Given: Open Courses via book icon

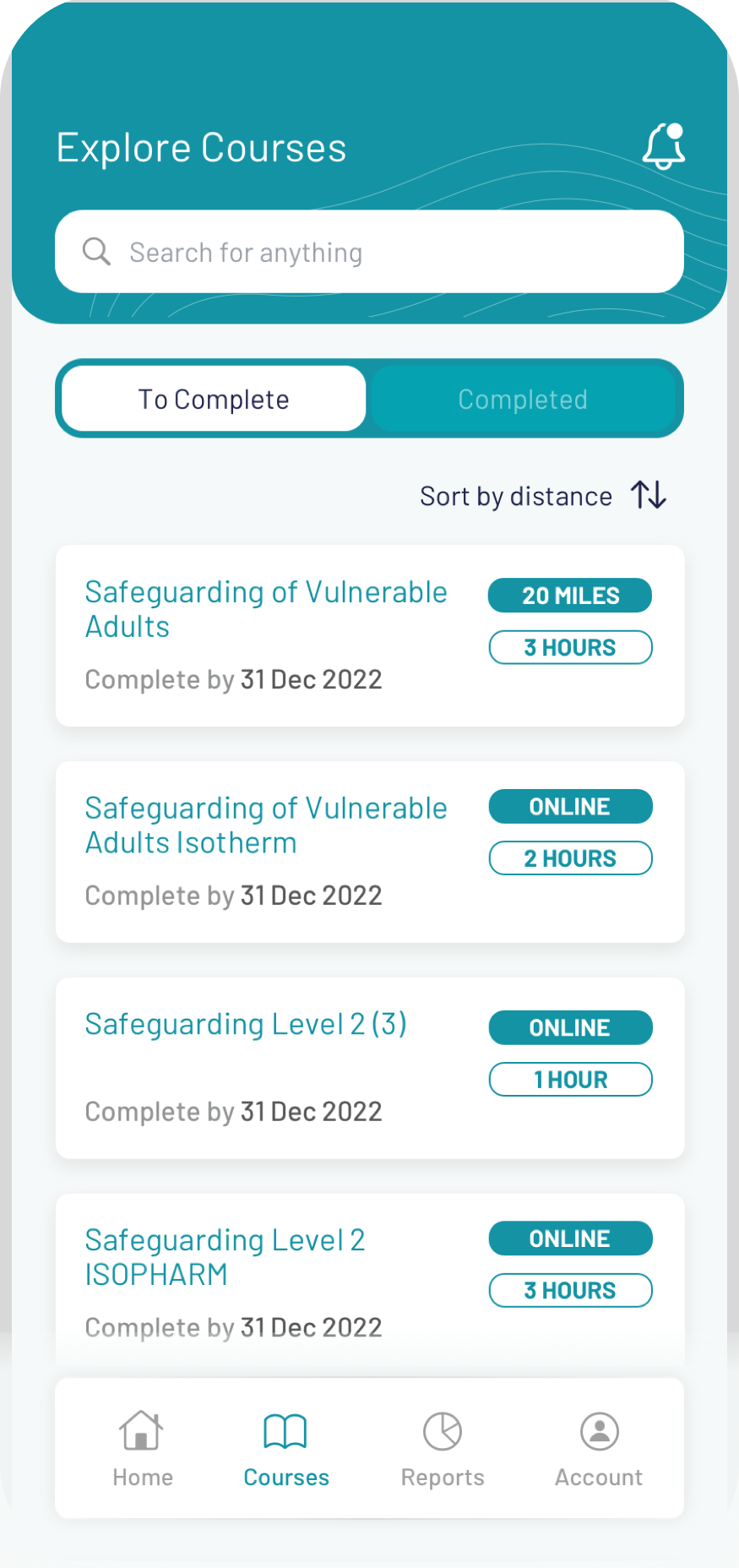Looking at the screenshot, I should click(285, 1431).
